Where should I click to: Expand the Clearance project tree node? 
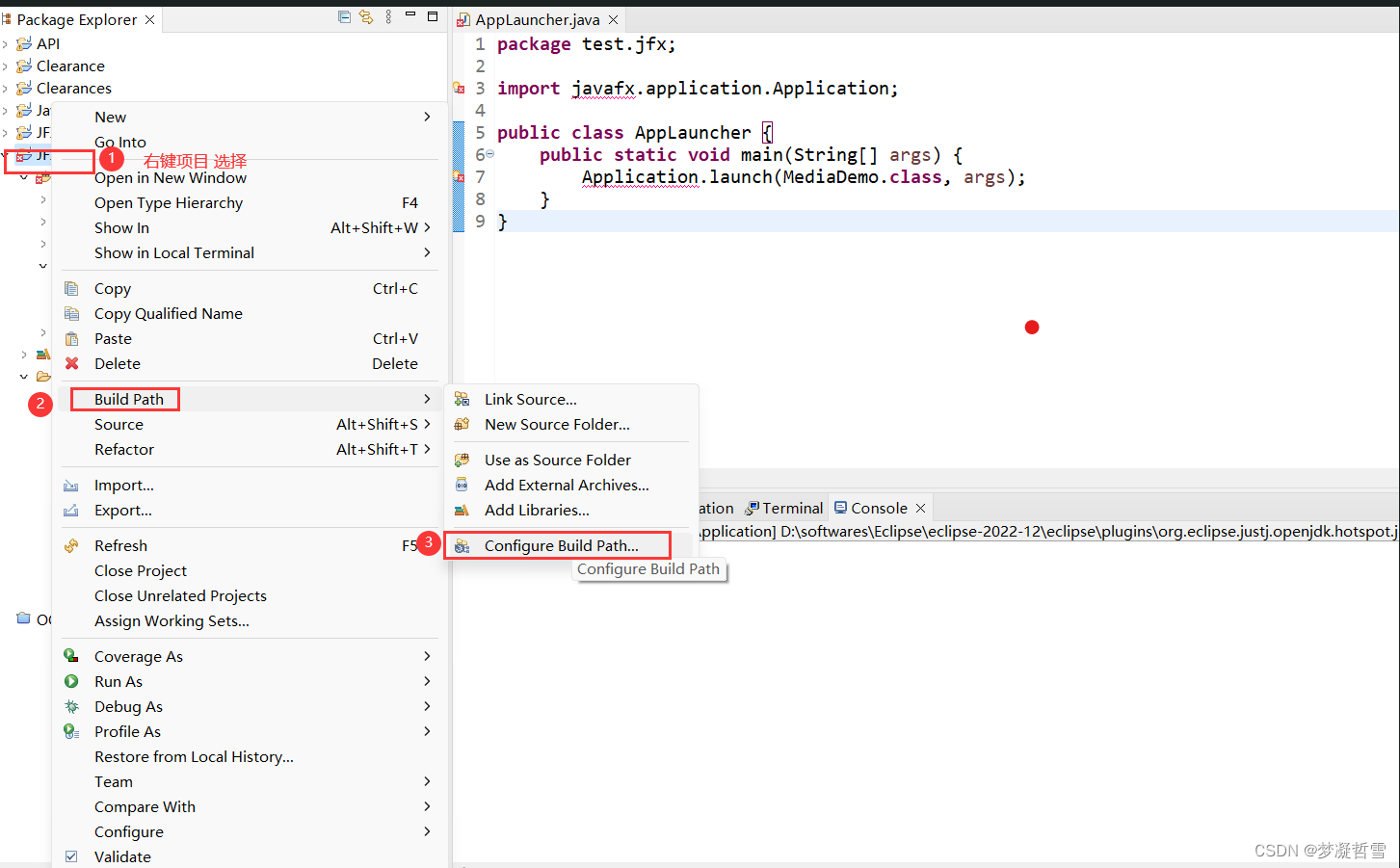point(6,66)
